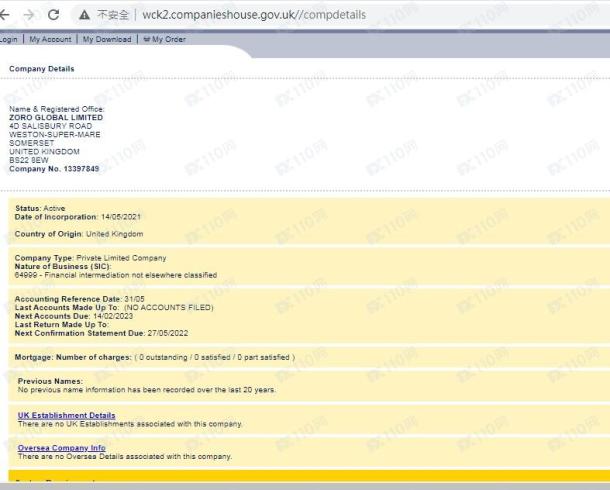Click Country of Origin: United Kingdom
This screenshot has width=610, height=490.
point(79,234)
